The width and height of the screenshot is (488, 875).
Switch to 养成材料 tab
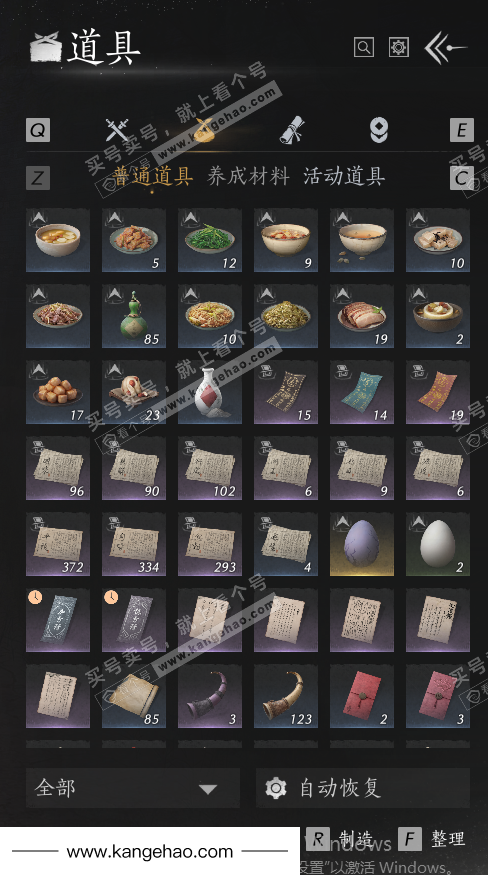248,176
